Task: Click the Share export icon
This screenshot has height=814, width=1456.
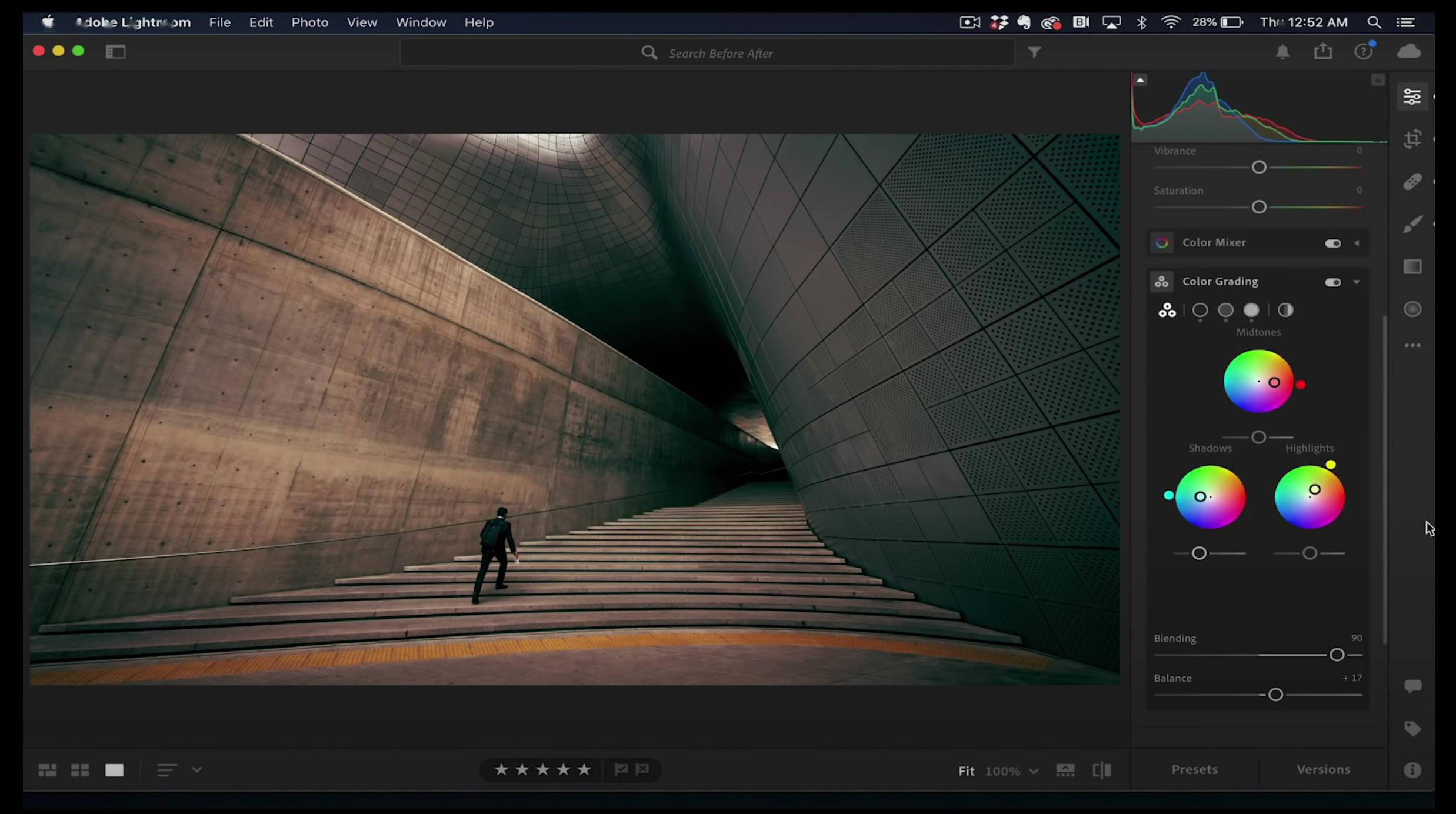Action: pos(1323,52)
